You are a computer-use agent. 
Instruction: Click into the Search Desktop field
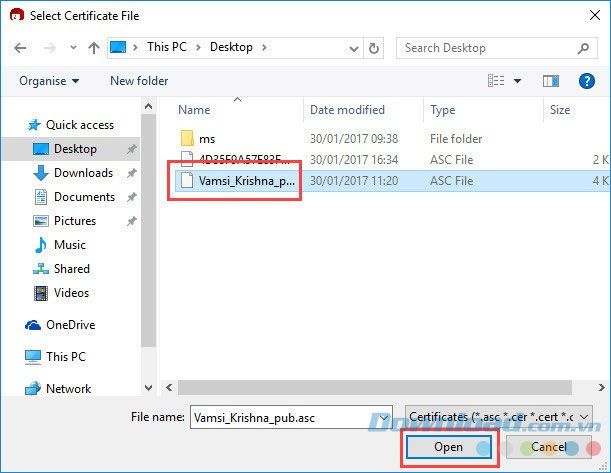click(x=496, y=48)
